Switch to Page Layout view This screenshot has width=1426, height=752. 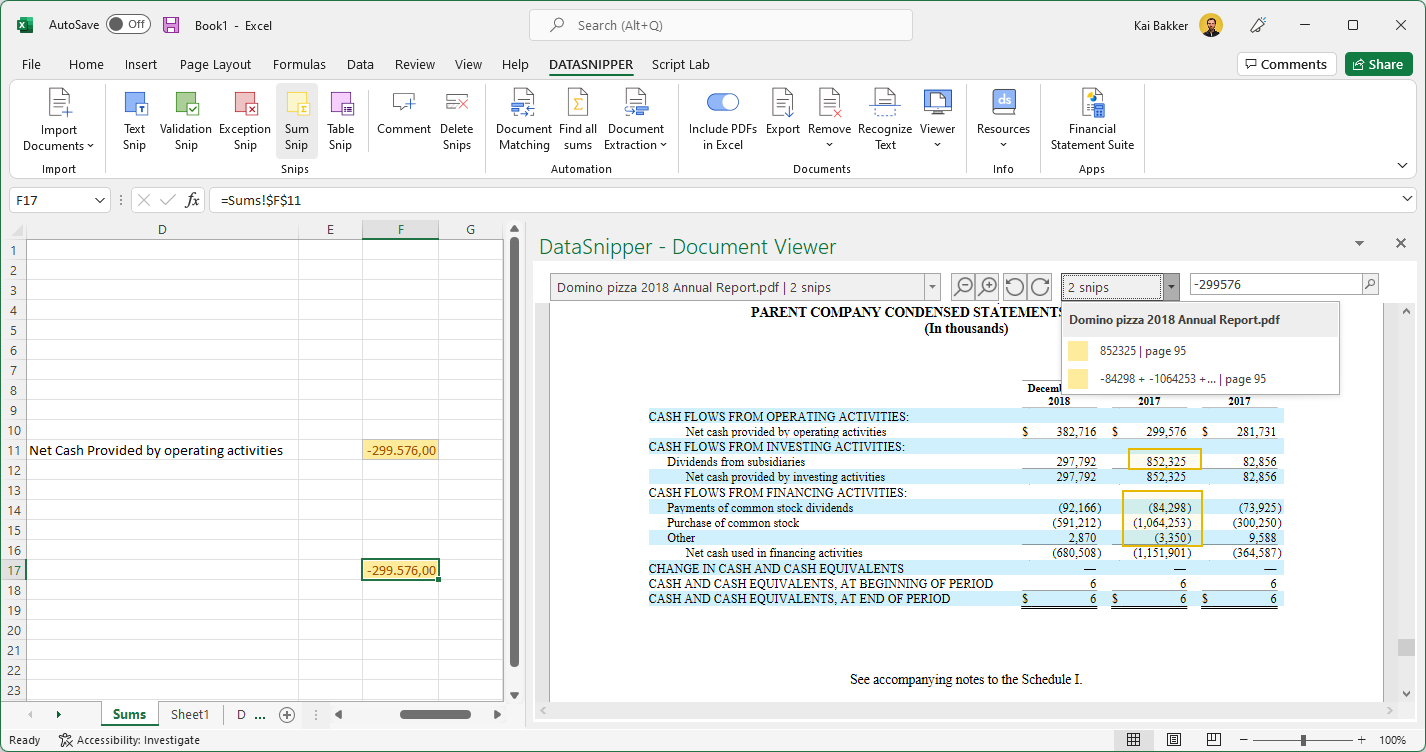tap(1174, 740)
